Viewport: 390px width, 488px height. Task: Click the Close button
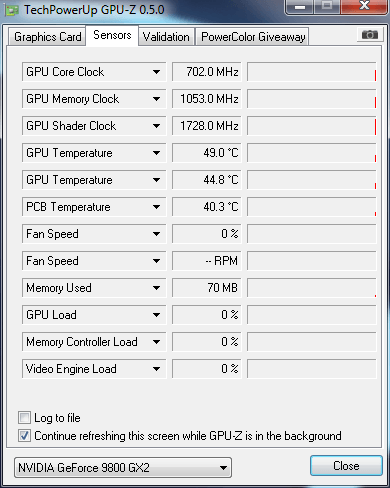tap(346, 466)
